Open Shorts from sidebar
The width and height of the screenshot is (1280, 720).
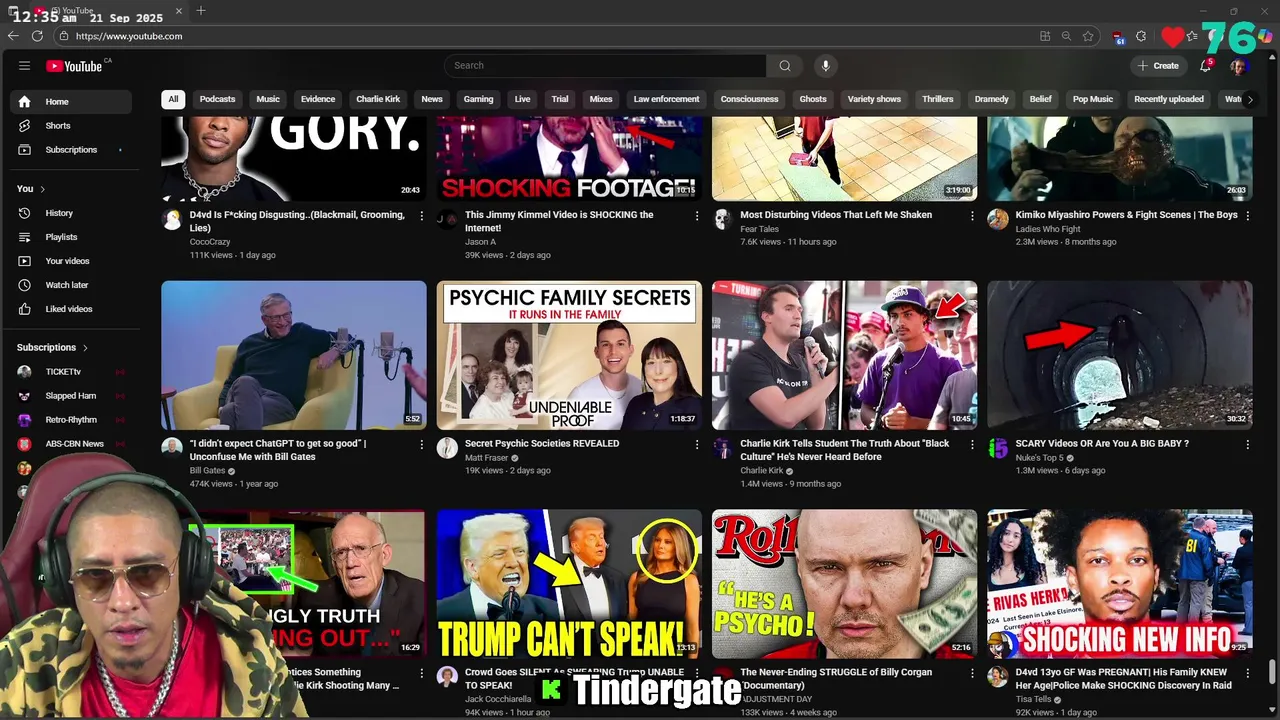[70, 126]
